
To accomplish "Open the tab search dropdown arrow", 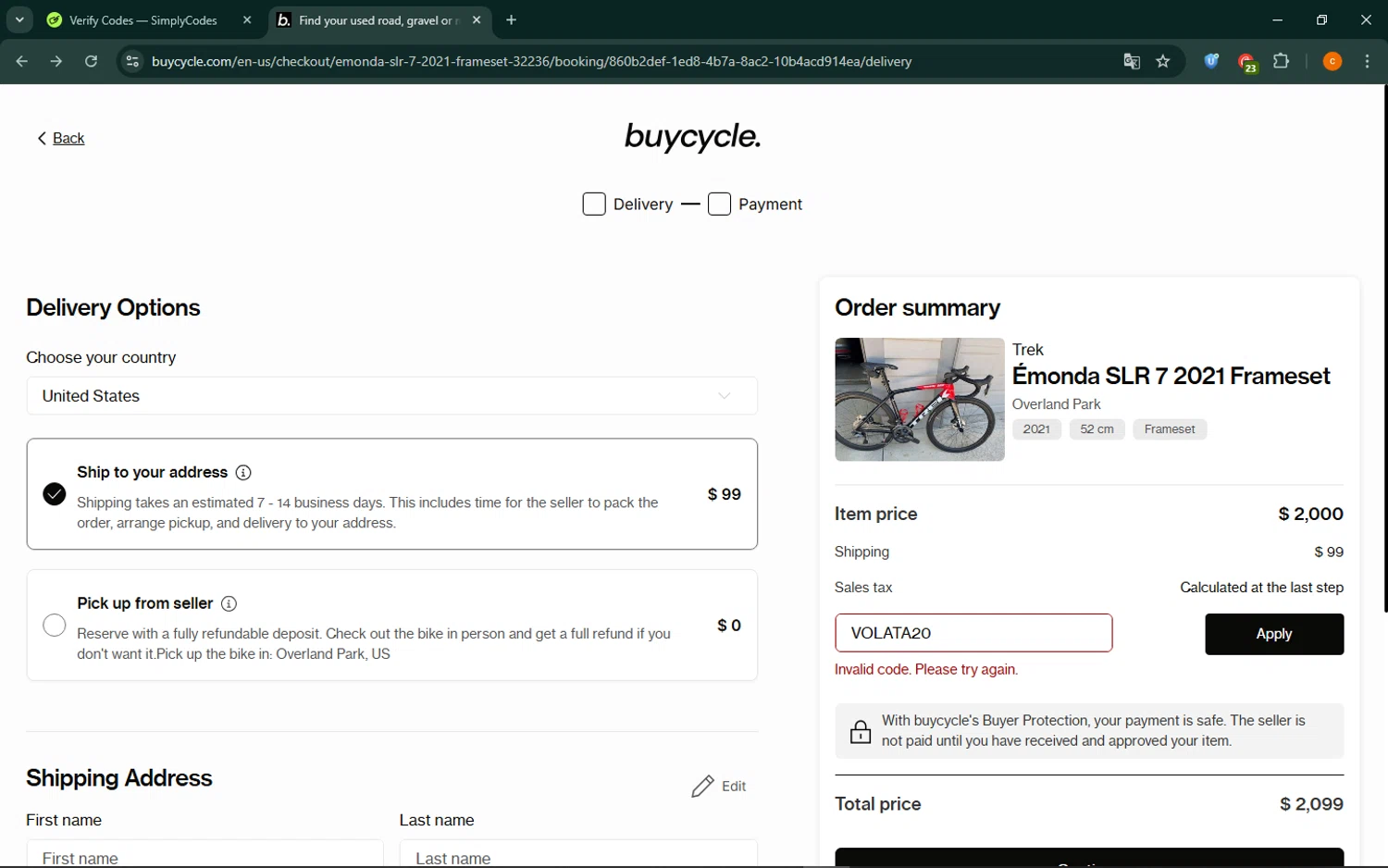I will (19, 19).
